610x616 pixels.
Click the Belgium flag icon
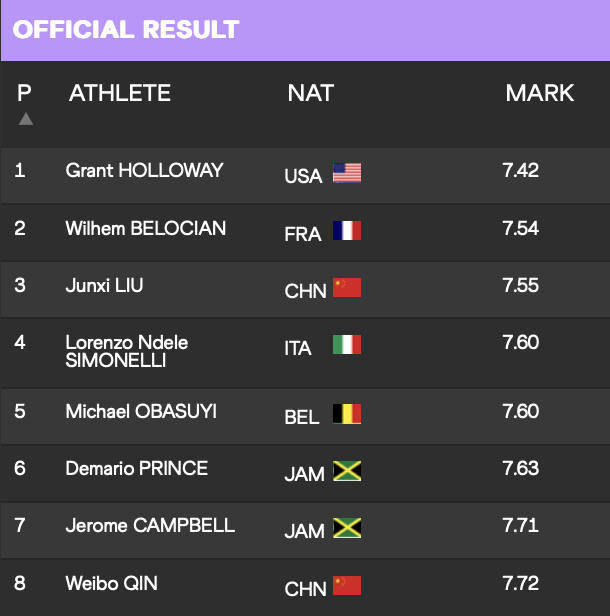(347, 414)
